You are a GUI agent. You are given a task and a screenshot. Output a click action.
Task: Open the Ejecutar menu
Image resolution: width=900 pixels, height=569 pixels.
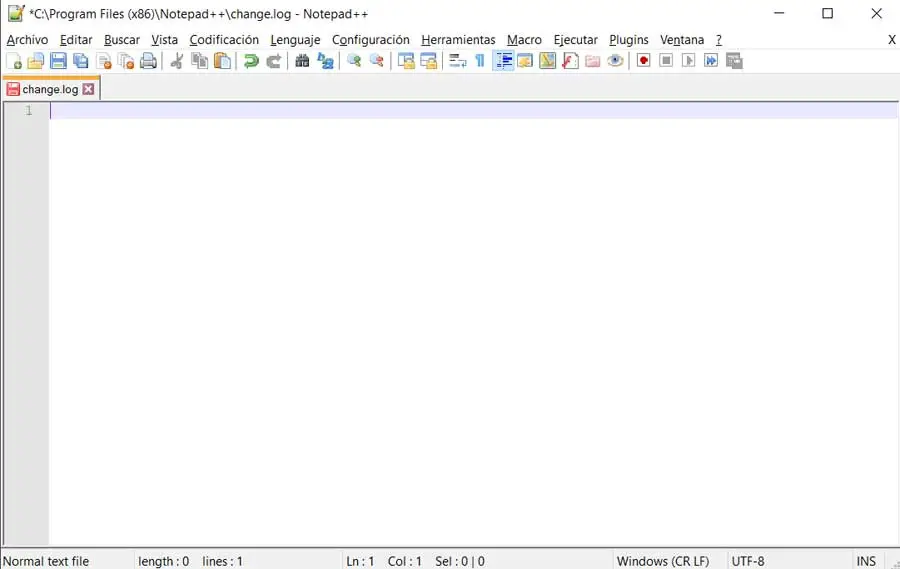tap(575, 40)
